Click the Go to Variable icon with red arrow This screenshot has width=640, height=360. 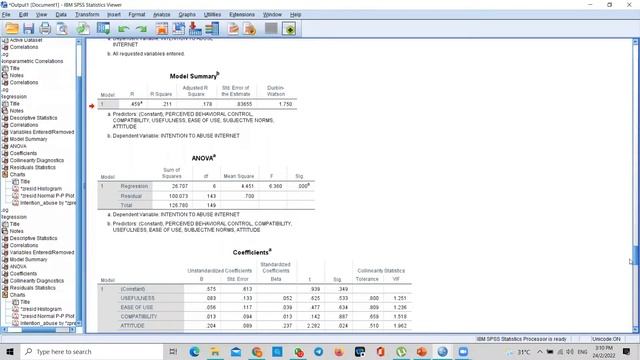pyautogui.click(x=195, y=29)
